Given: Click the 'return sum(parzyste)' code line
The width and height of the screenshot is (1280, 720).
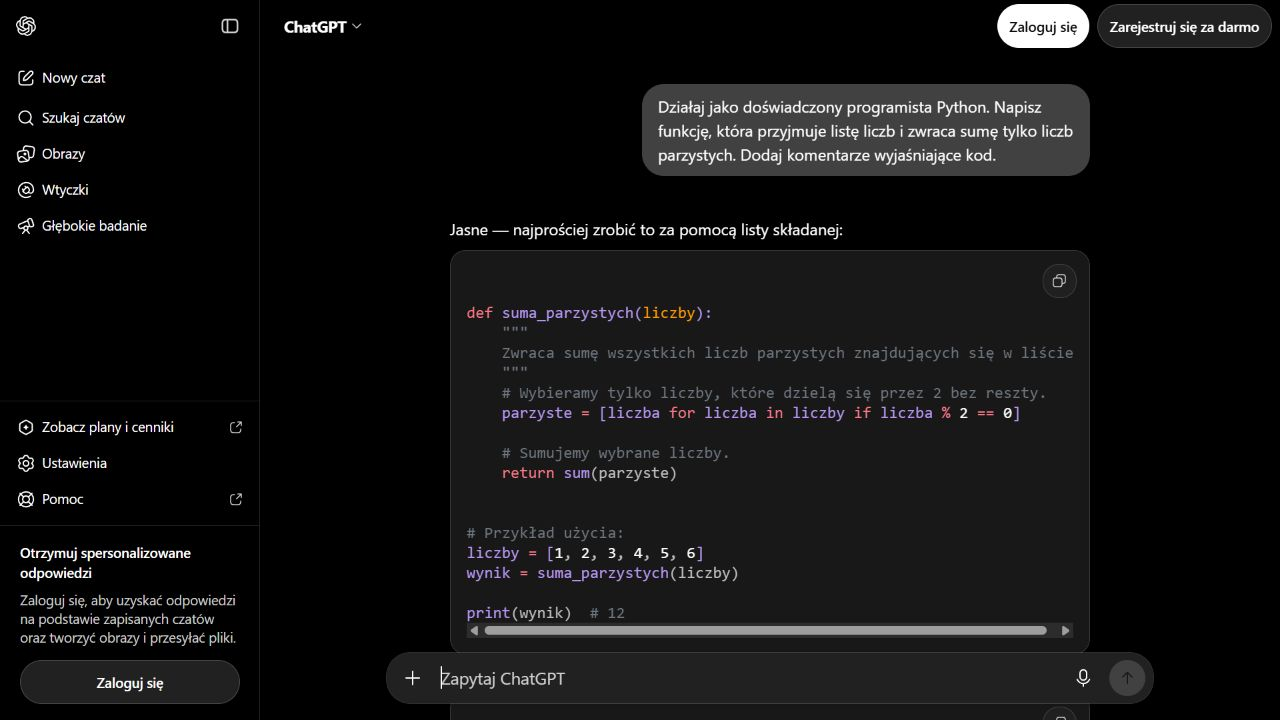Looking at the screenshot, I should click(x=589, y=473).
